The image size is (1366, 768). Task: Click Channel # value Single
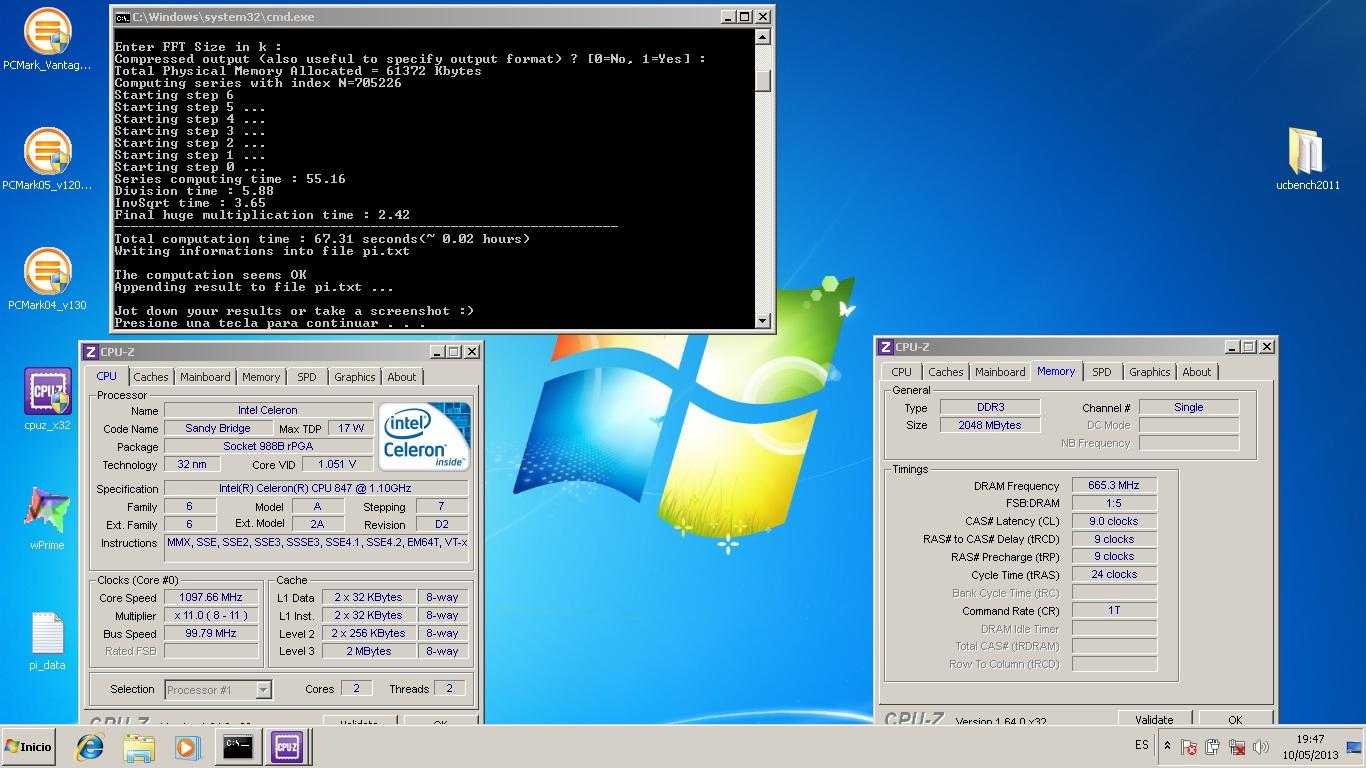[x=1189, y=407]
